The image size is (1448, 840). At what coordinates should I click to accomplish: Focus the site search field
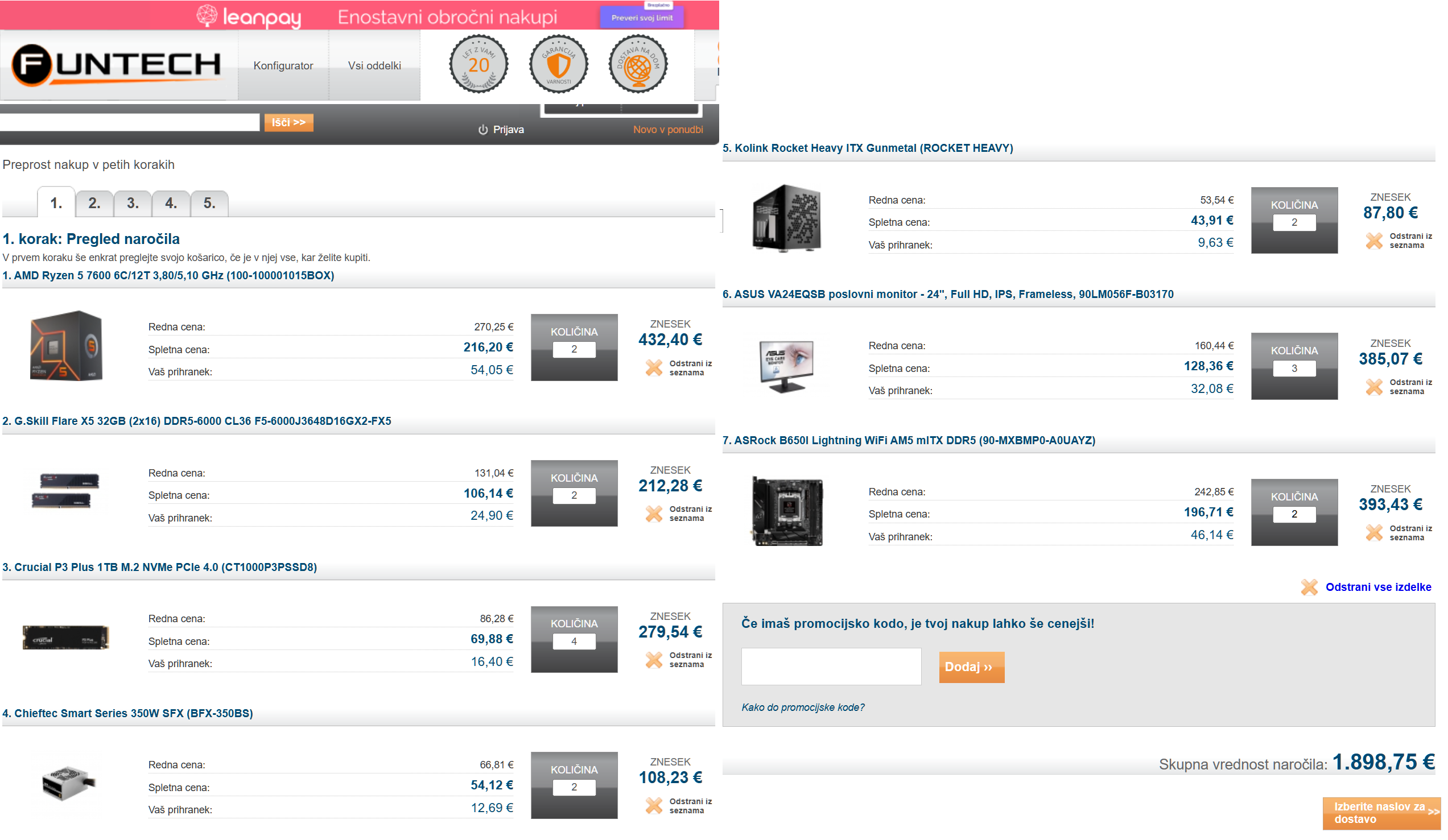(x=130, y=122)
